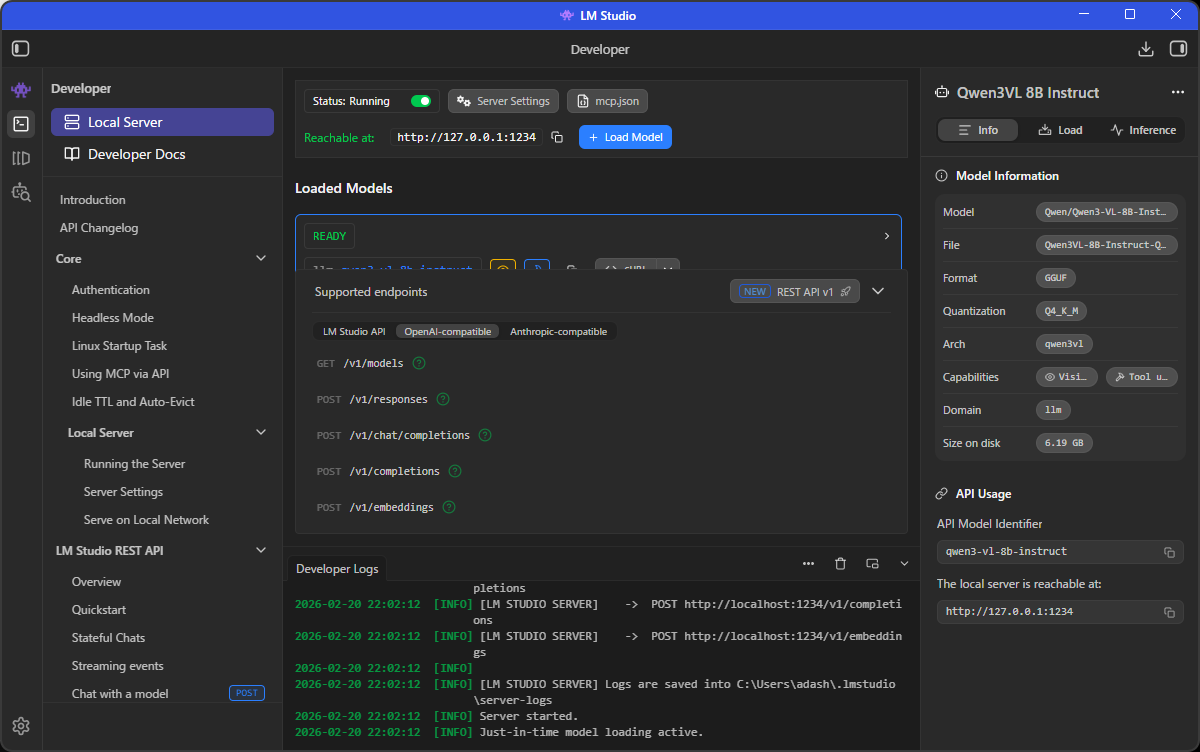Copy the Reachable at server address
This screenshot has height=752, width=1200.
click(557, 137)
